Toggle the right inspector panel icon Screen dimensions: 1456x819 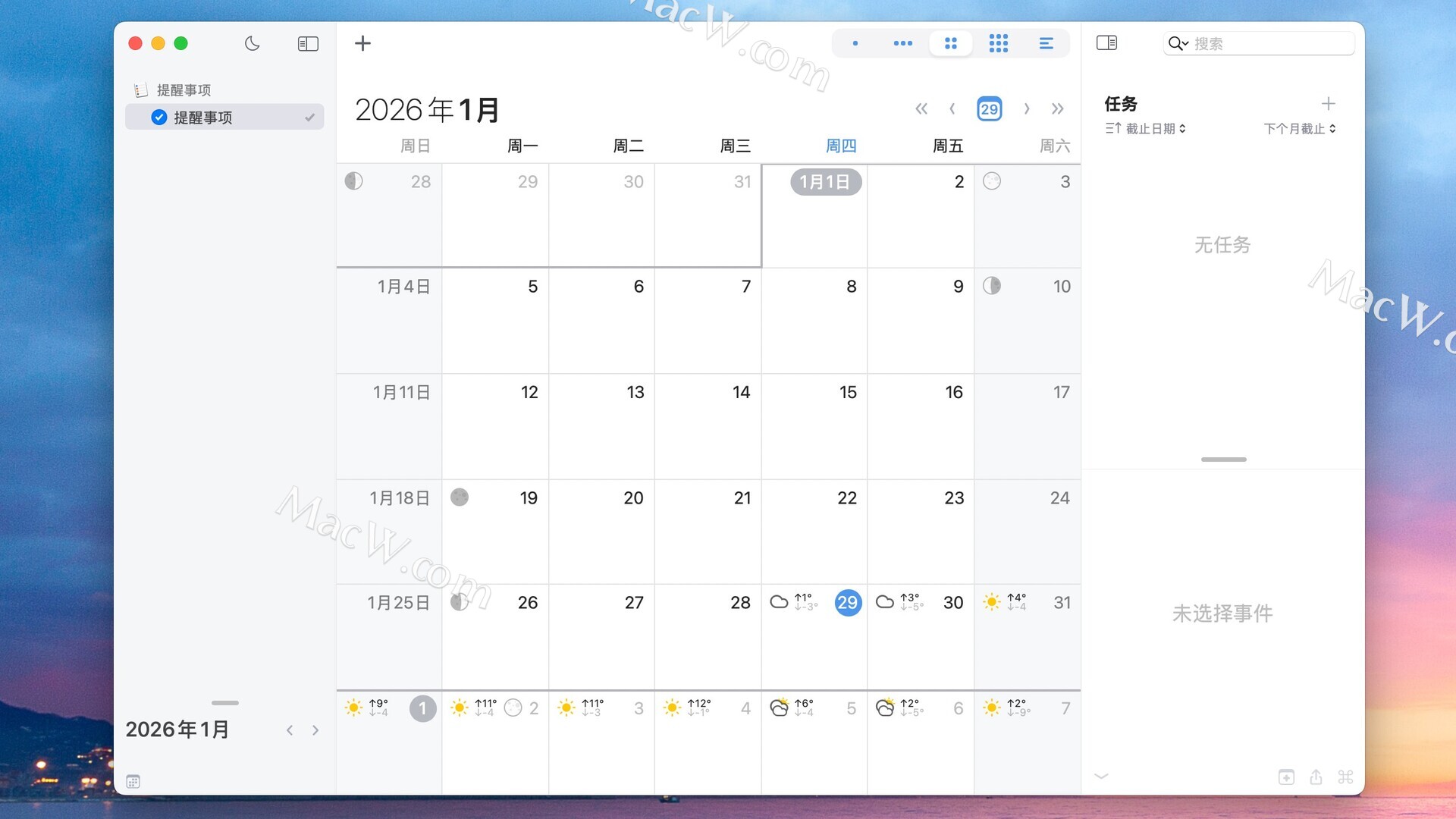tap(1106, 43)
